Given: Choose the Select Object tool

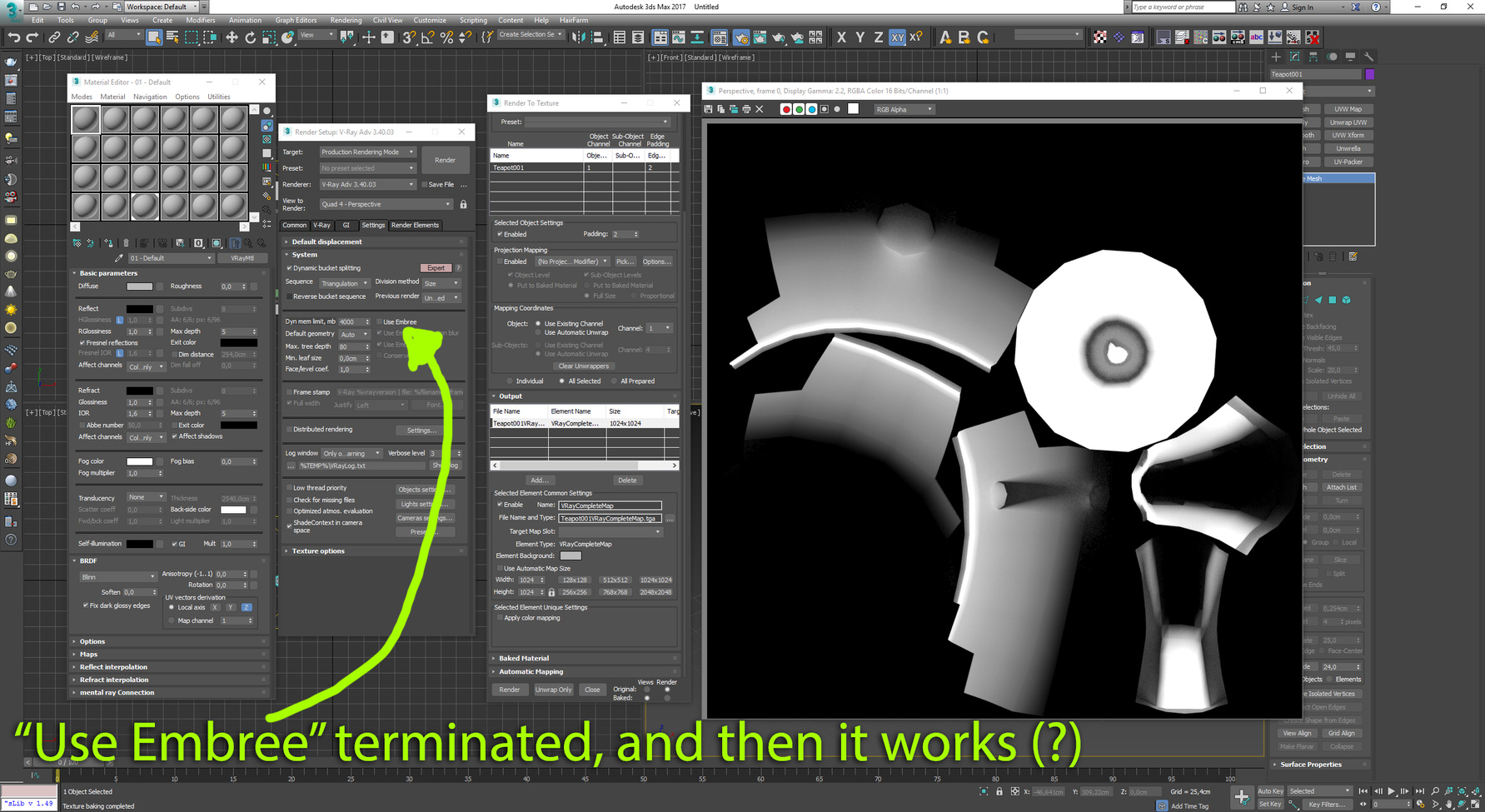Looking at the screenshot, I should coord(154,37).
